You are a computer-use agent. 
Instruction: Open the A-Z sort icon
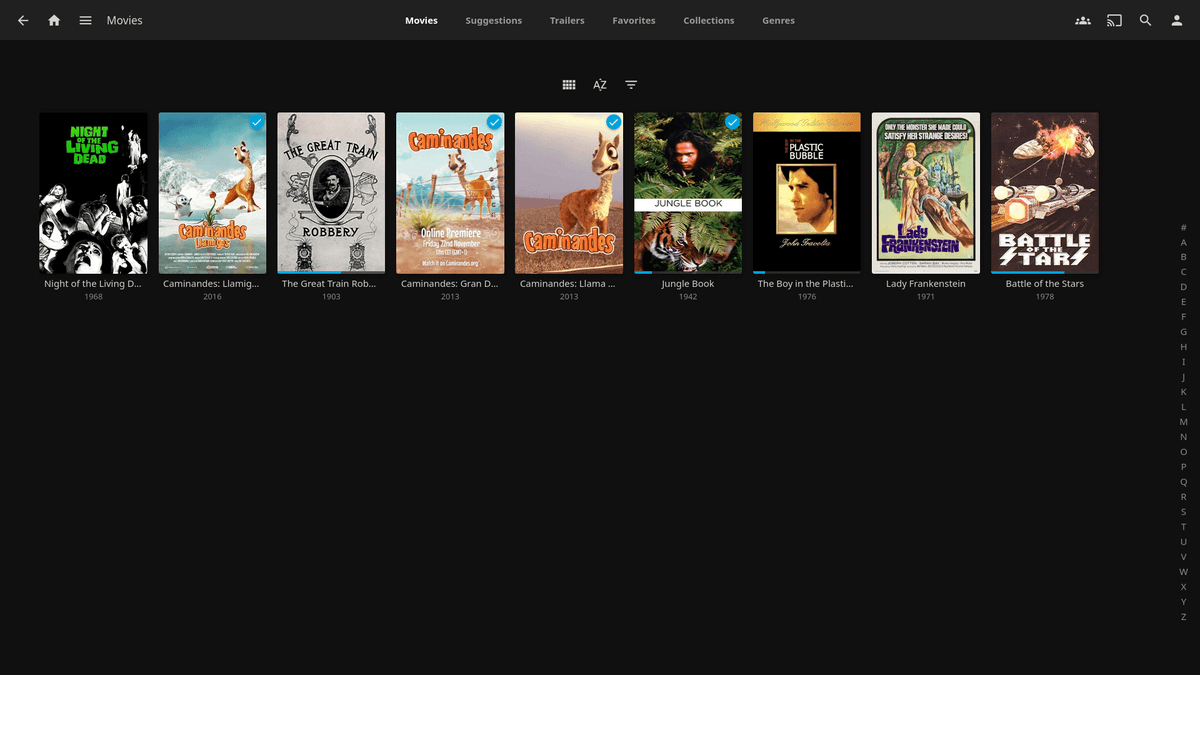[x=600, y=85]
